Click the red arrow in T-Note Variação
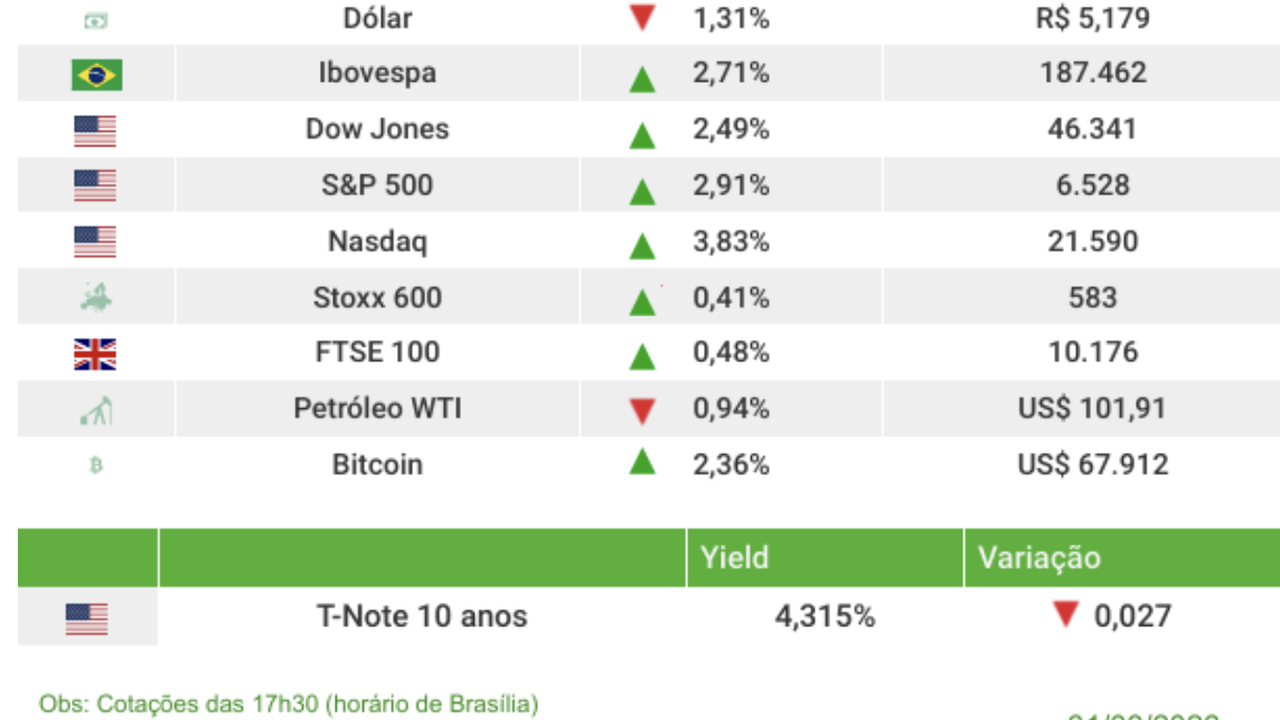The image size is (1280, 720). (x=1066, y=615)
